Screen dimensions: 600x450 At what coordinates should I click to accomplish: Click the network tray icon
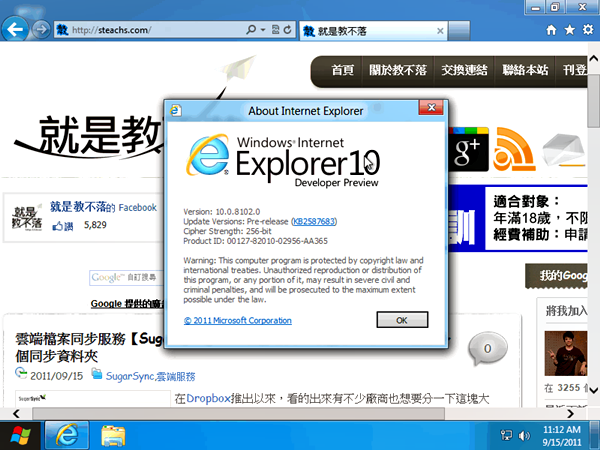pyautogui.click(x=506, y=435)
